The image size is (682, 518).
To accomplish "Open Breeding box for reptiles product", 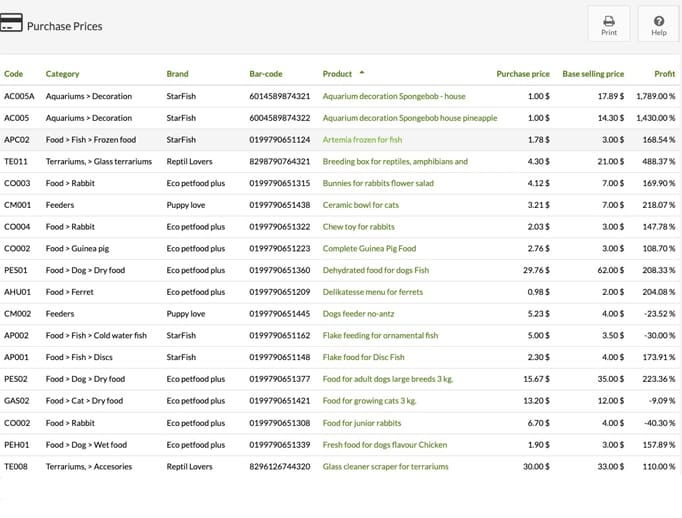I will point(395,161).
